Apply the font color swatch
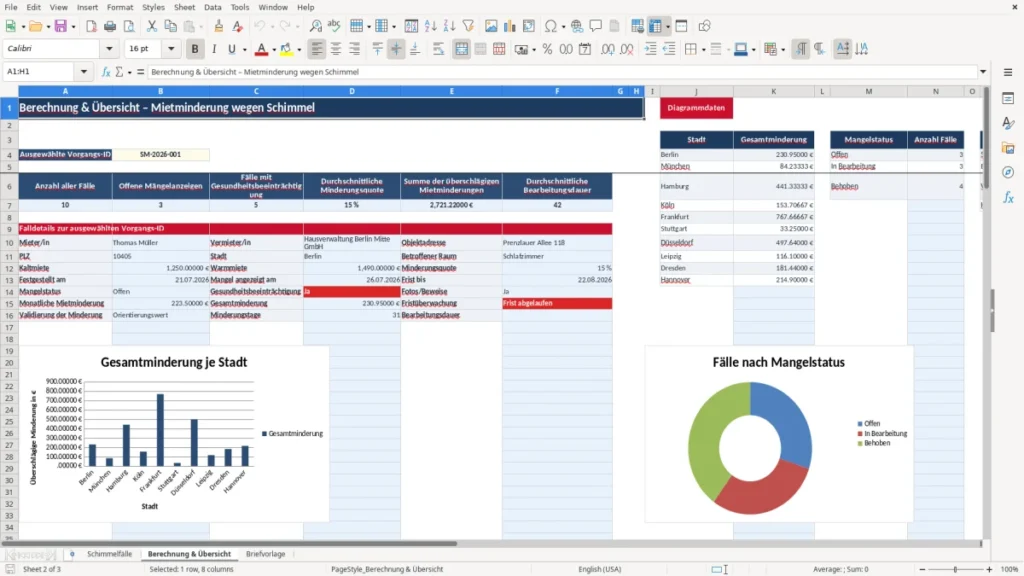 click(x=261, y=49)
